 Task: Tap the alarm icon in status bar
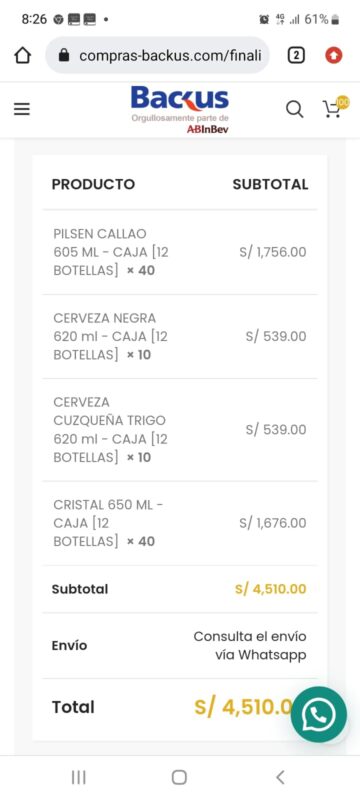[264, 19]
